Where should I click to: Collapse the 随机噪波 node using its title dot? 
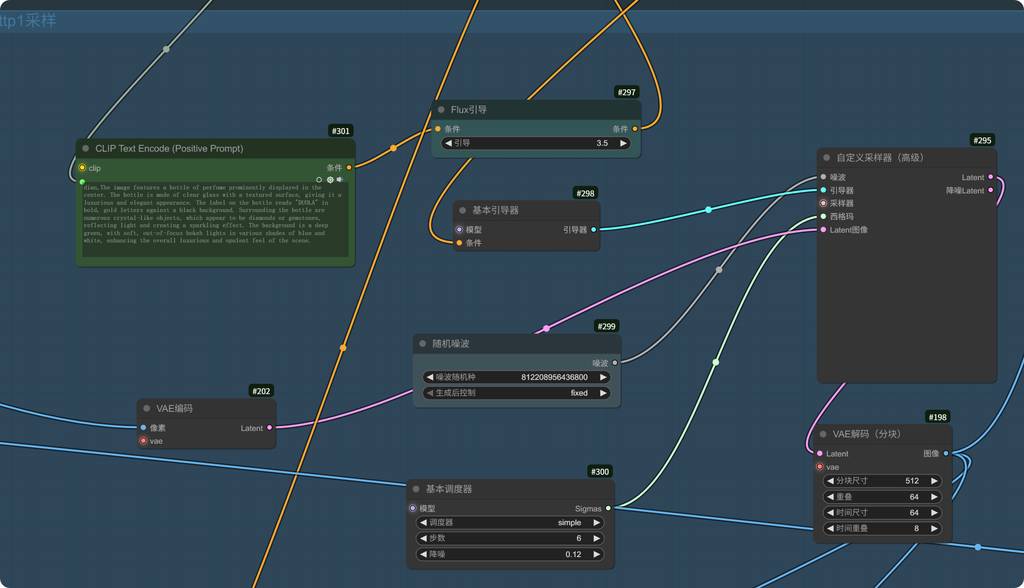(x=422, y=343)
